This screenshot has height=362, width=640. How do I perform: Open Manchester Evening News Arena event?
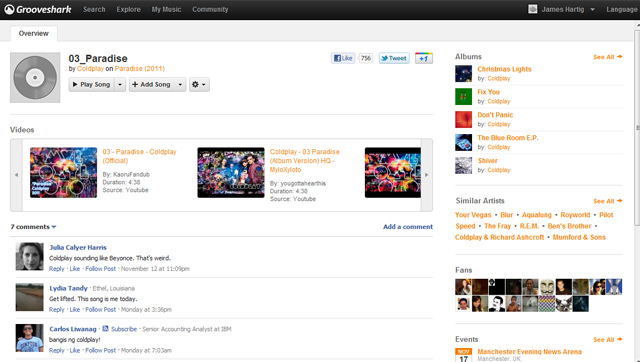529,351
